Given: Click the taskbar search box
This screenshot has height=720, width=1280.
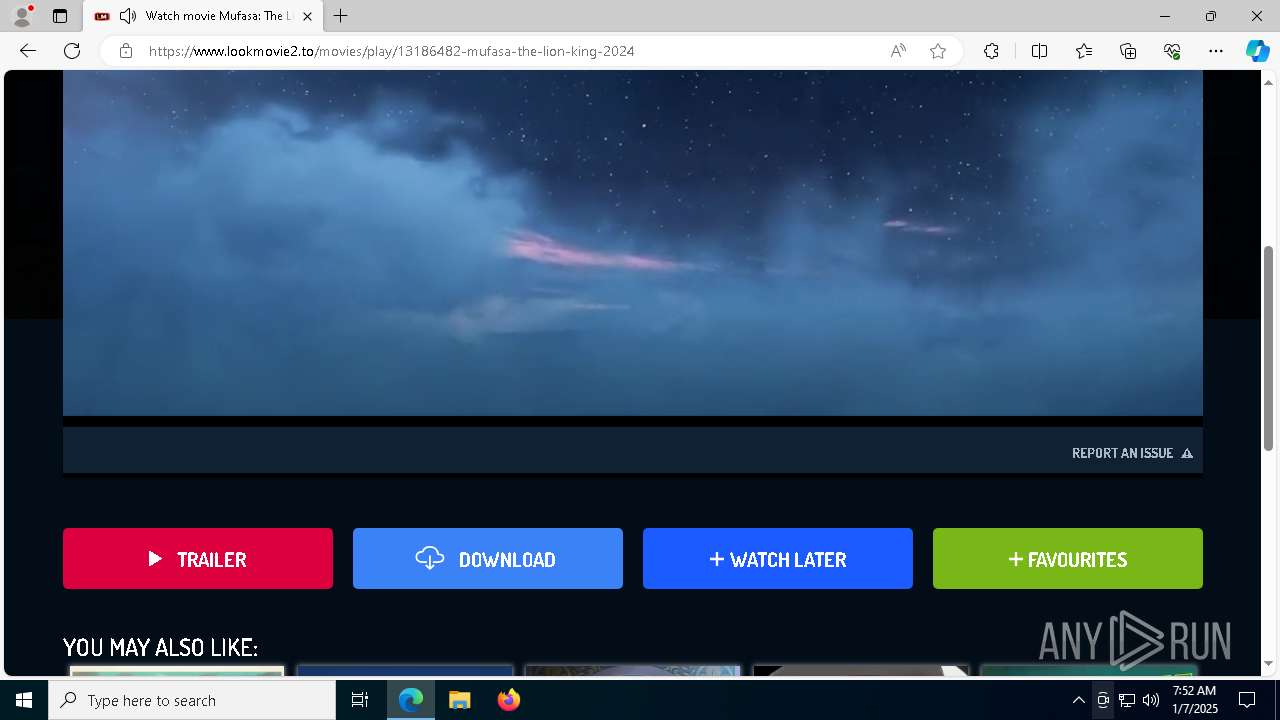Looking at the screenshot, I should pos(192,700).
